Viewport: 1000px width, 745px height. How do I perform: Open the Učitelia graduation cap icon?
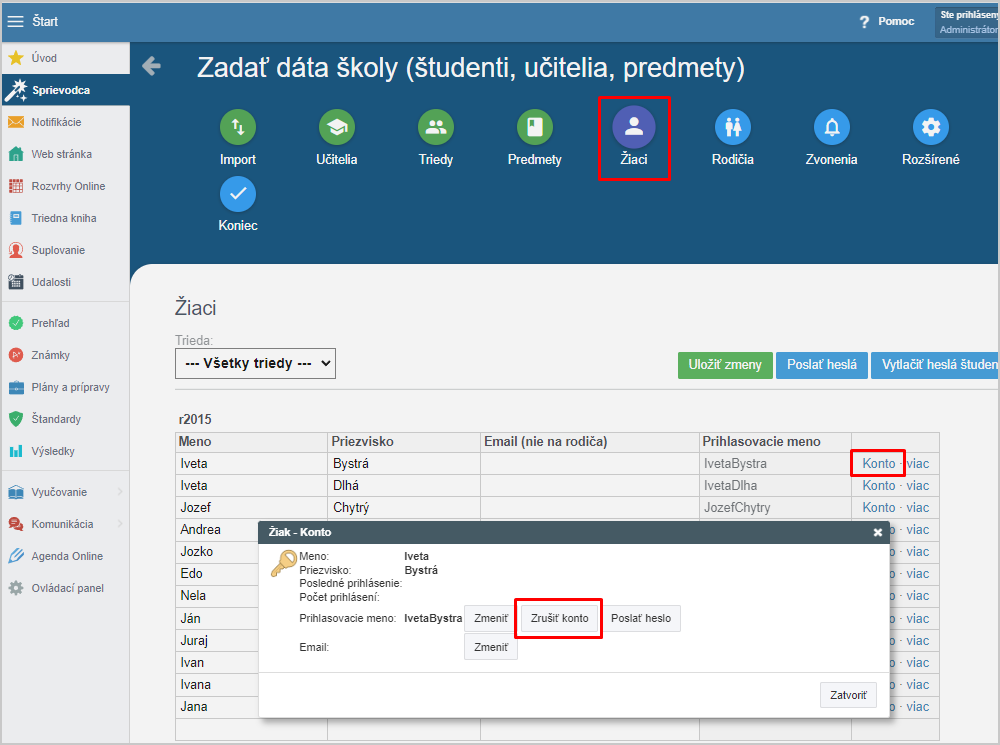[x=337, y=127]
